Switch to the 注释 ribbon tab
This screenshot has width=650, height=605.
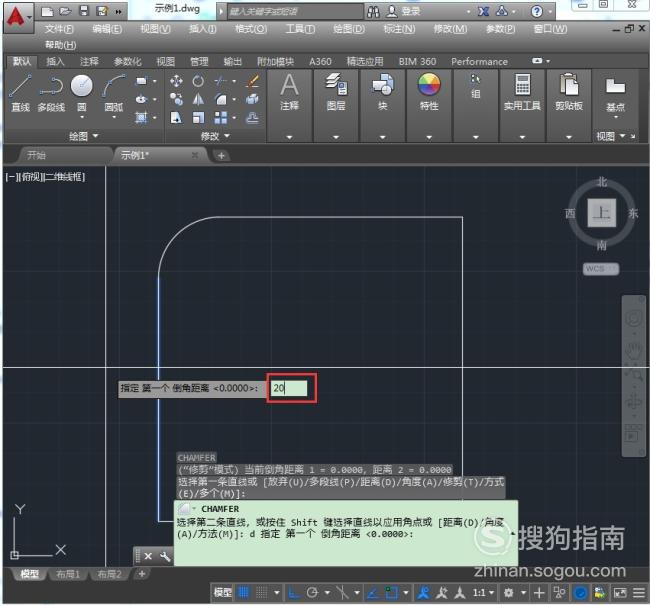(89, 62)
